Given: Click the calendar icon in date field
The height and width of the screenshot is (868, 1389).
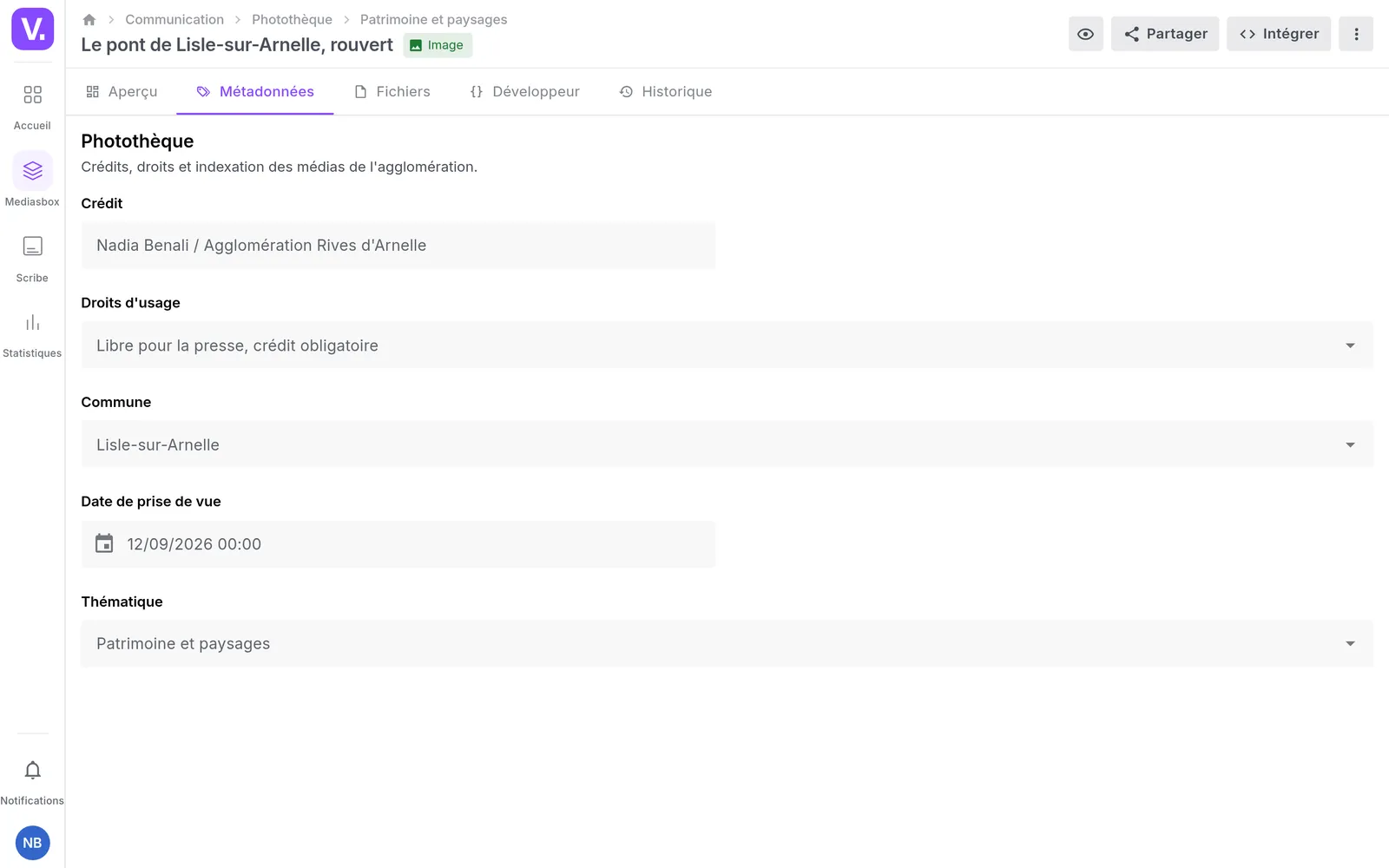Looking at the screenshot, I should point(104,543).
